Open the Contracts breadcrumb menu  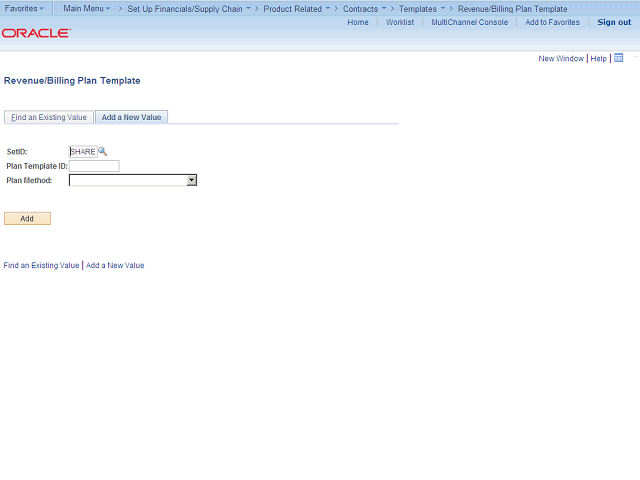364,9
